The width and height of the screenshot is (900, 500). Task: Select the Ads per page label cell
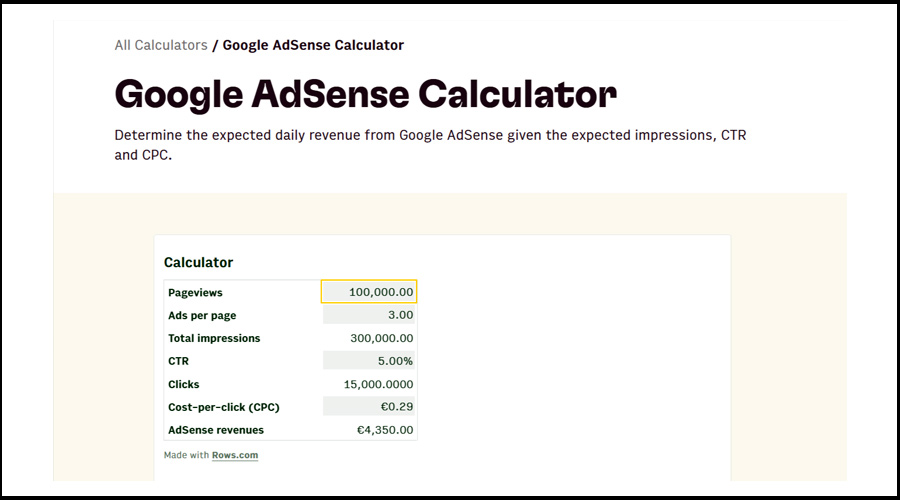point(202,316)
